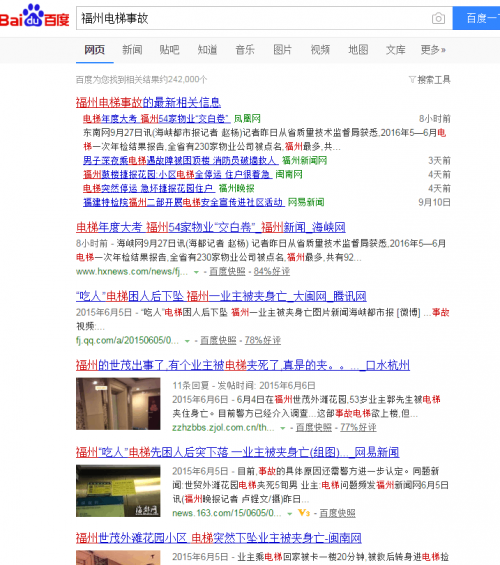Viewport: 500px width, 565px height.
Task: Click fj.qq.com green URL
Action: 127,341
